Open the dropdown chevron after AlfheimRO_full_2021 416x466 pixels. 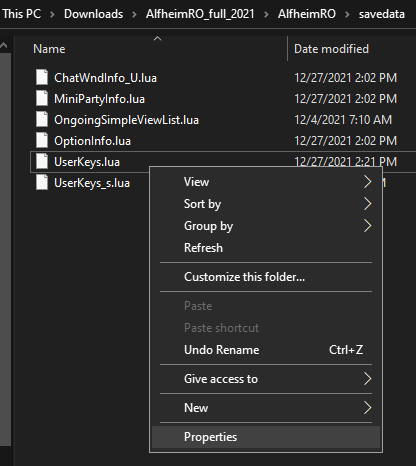point(266,15)
